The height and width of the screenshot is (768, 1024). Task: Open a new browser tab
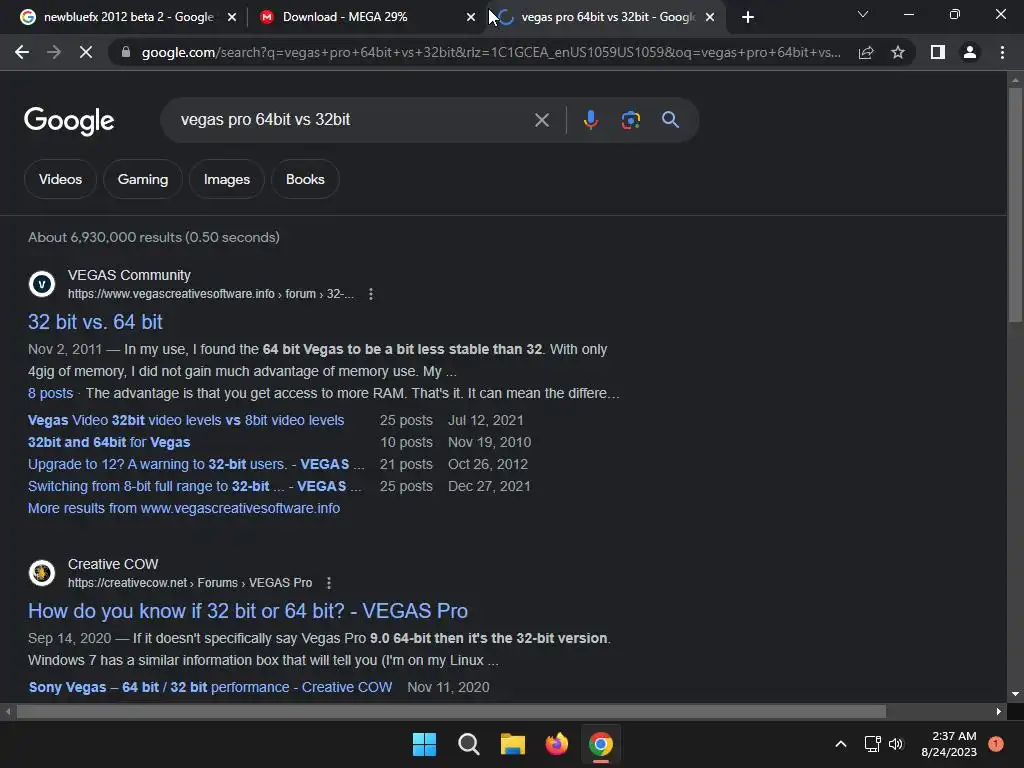(748, 17)
